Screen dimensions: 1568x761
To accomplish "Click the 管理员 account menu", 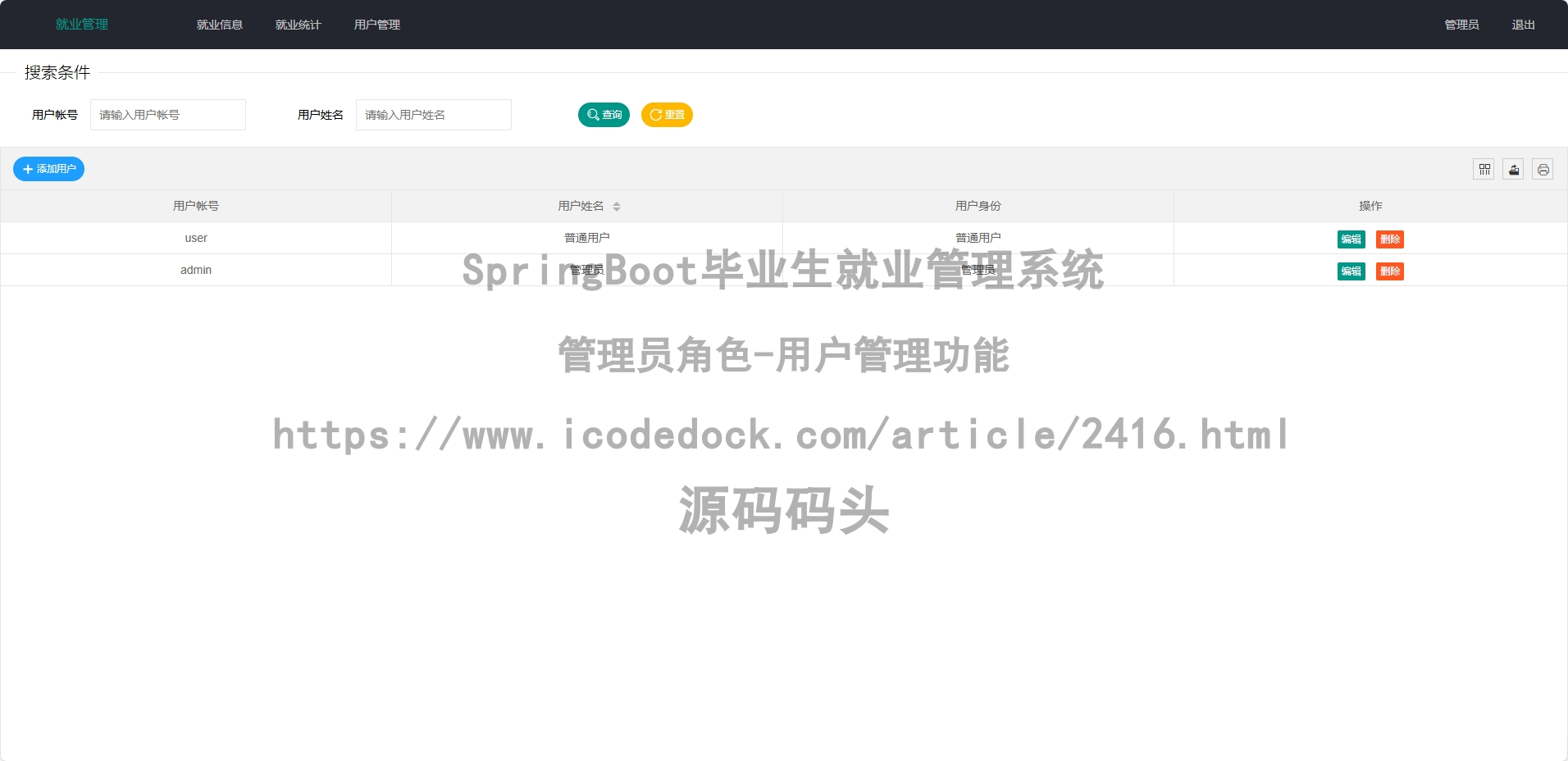I will (1461, 25).
